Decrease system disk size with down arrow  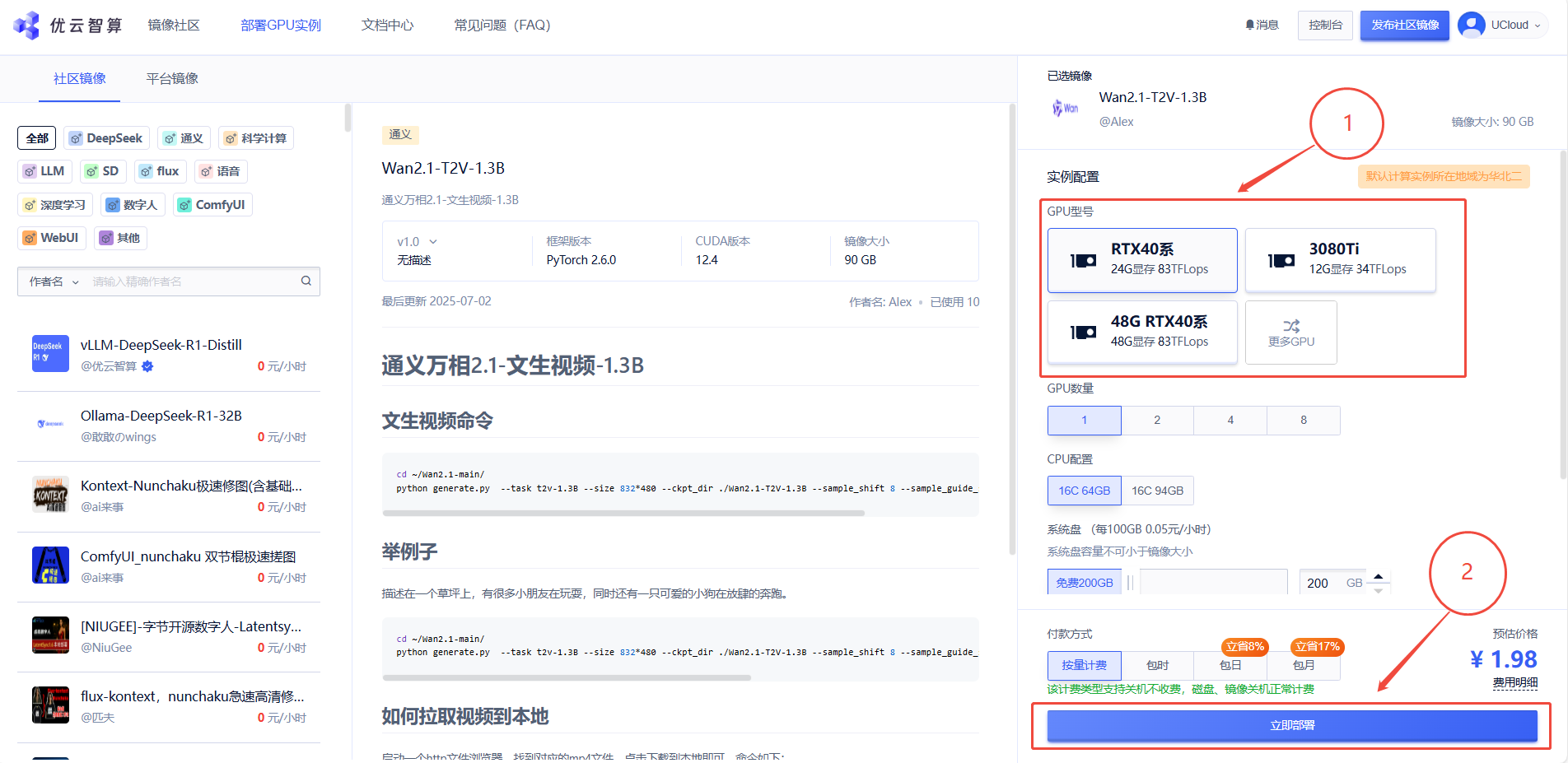[1378, 590]
